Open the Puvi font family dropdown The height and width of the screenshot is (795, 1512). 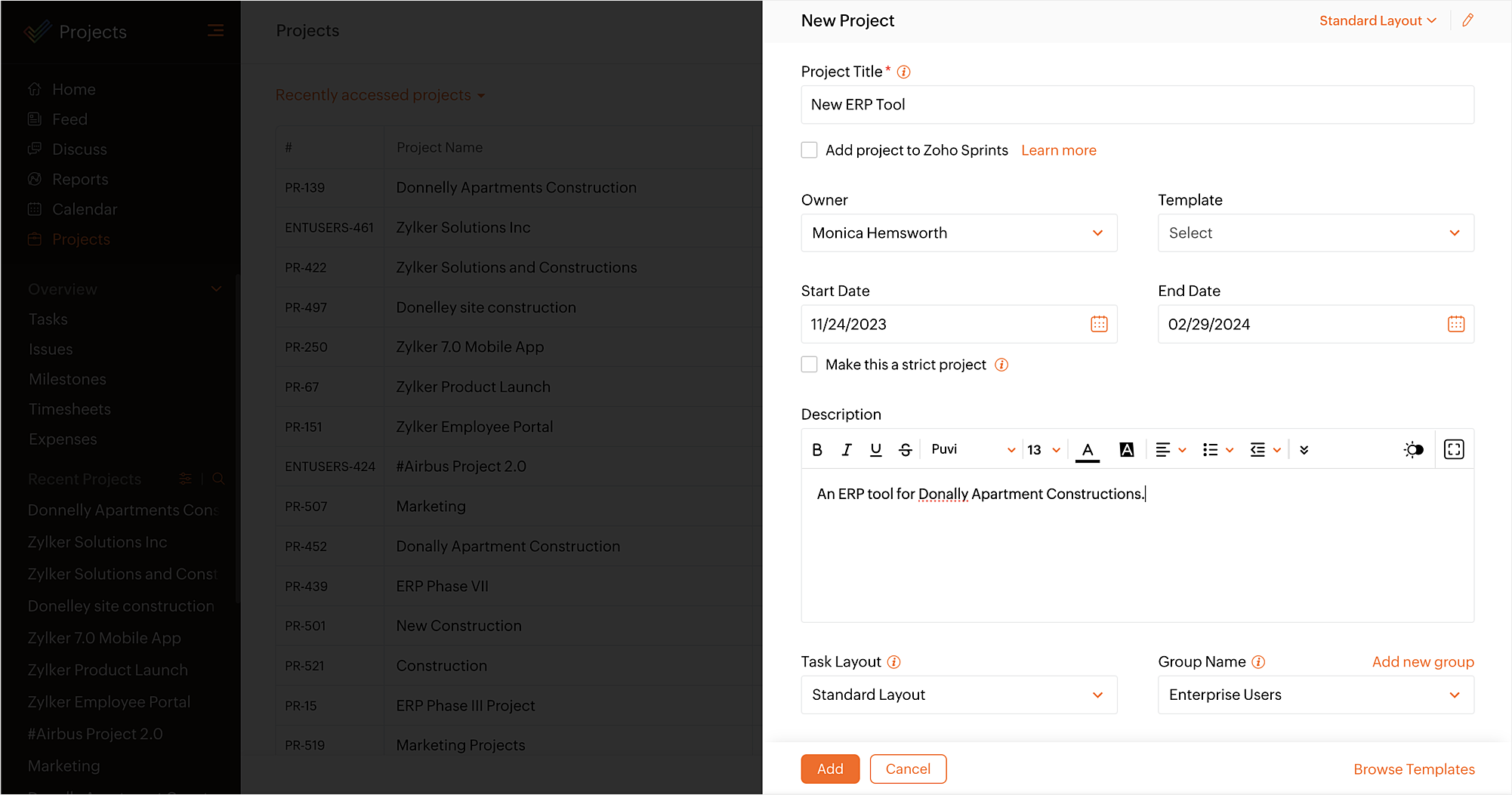pos(973,450)
